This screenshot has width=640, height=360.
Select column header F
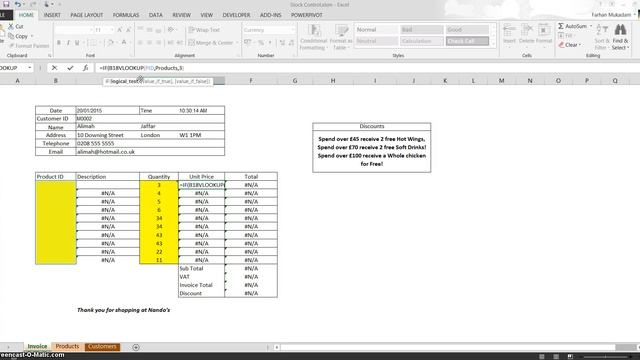click(251, 81)
